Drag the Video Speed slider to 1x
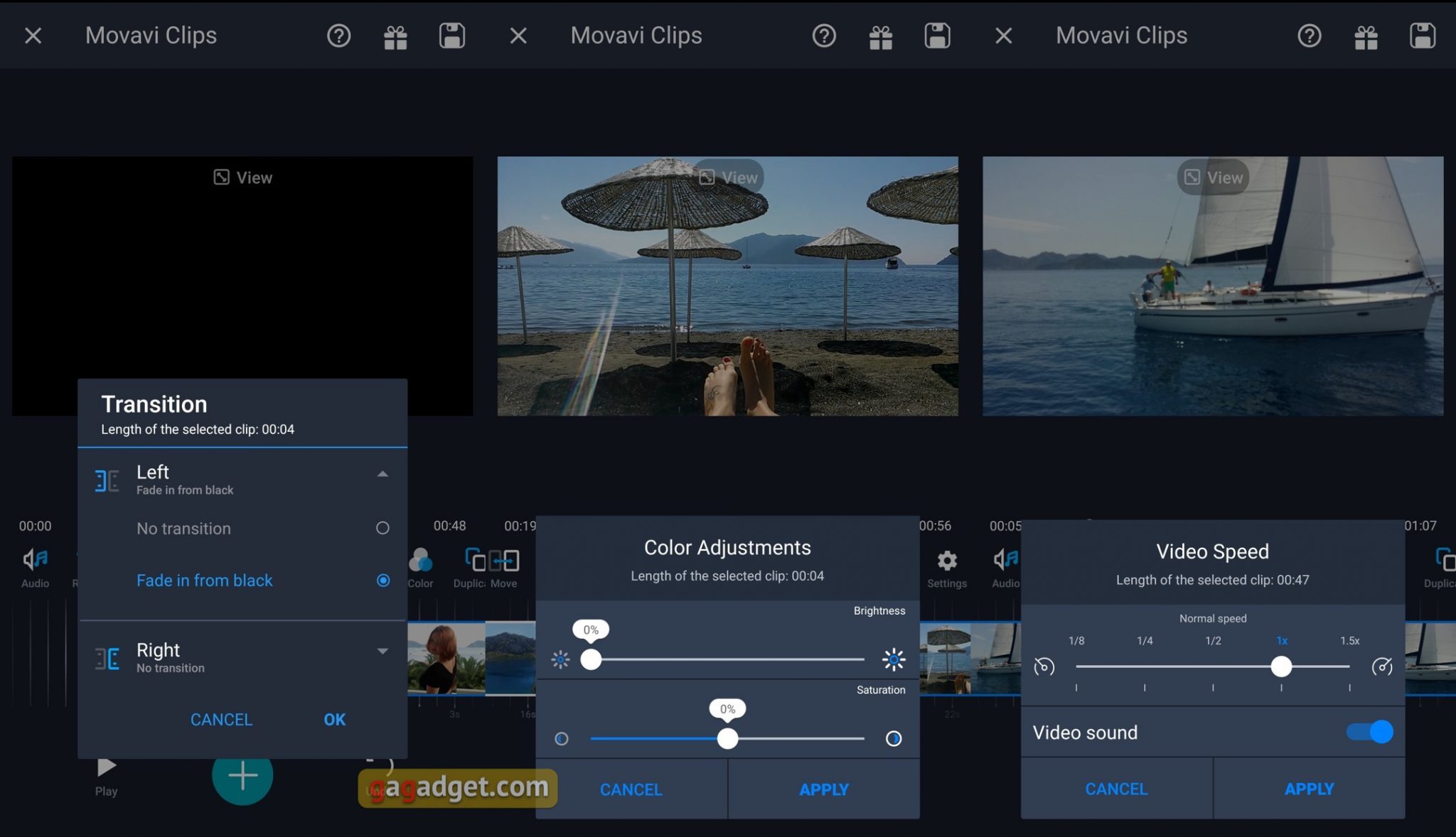The image size is (1456, 837). 1281,665
